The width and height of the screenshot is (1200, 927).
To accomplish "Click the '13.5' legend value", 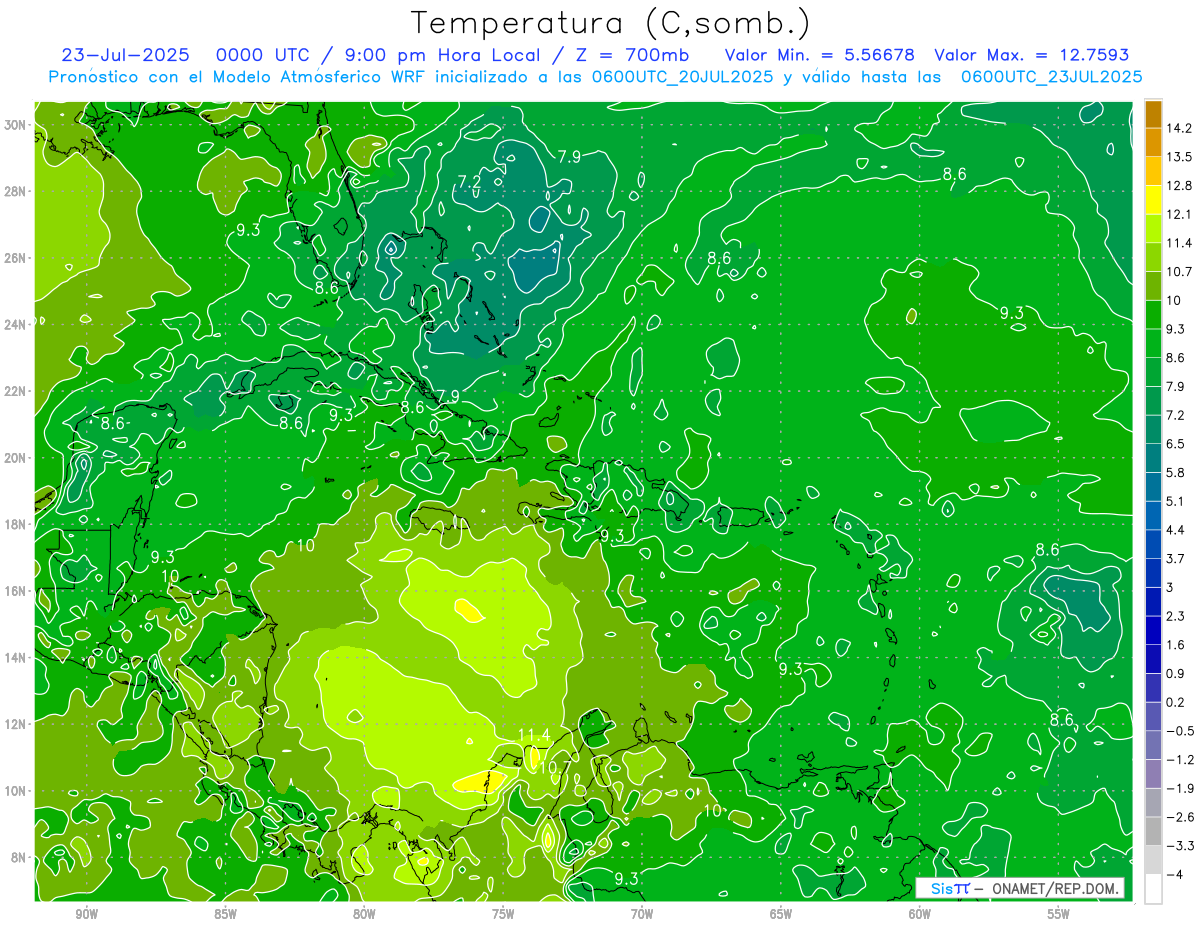I will click(1181, 157).
